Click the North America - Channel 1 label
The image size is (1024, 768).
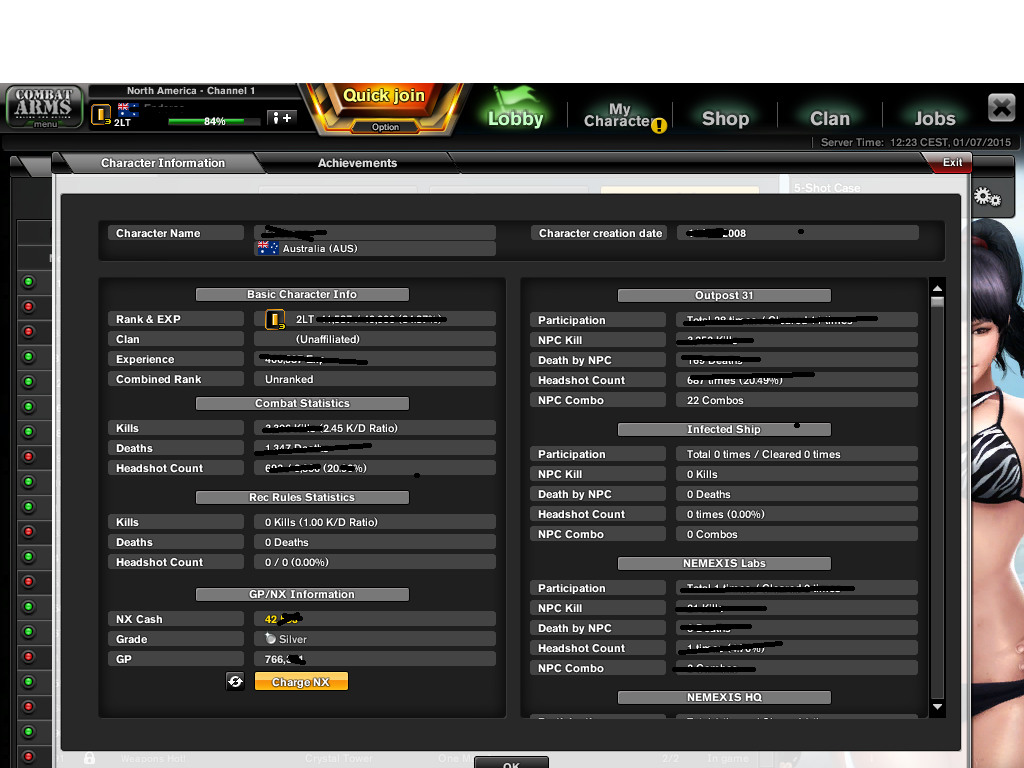point(191,91)
